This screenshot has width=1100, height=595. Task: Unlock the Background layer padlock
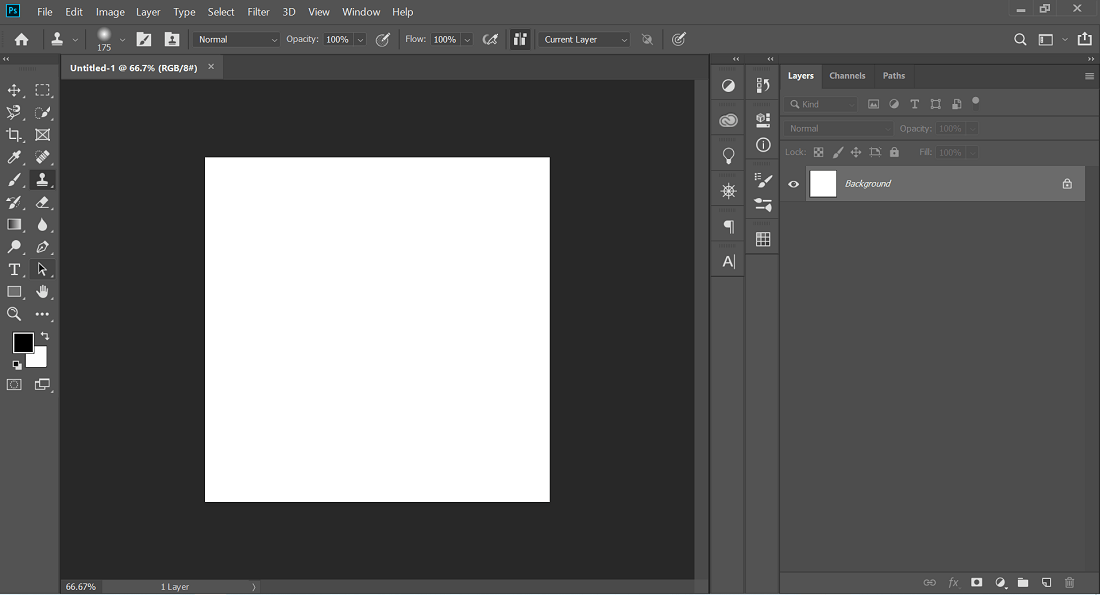(1066, 183)
